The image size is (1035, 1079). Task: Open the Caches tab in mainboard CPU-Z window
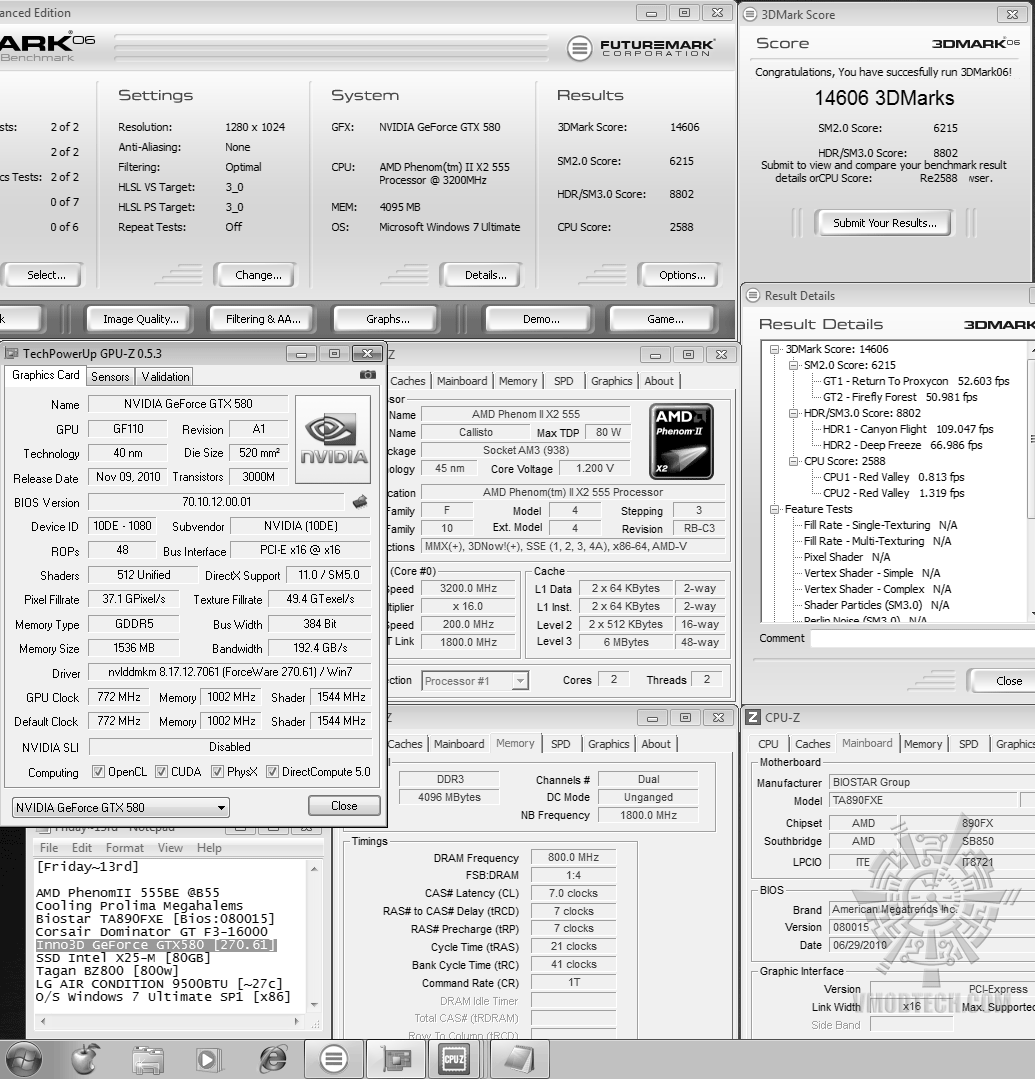812,744
